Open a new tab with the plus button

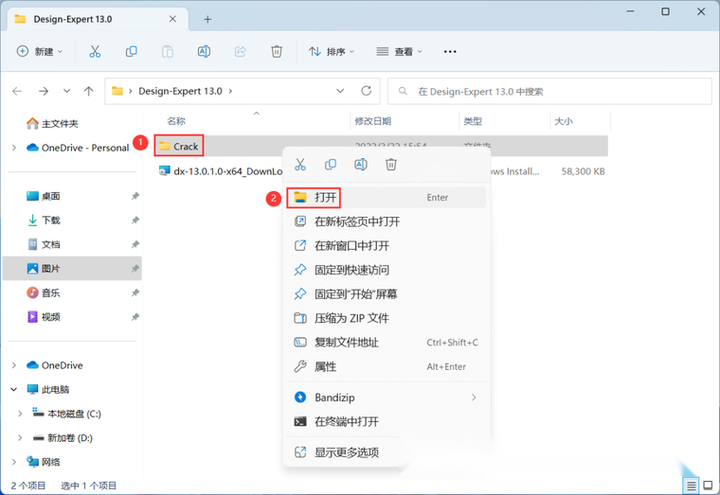pos(208,19)
